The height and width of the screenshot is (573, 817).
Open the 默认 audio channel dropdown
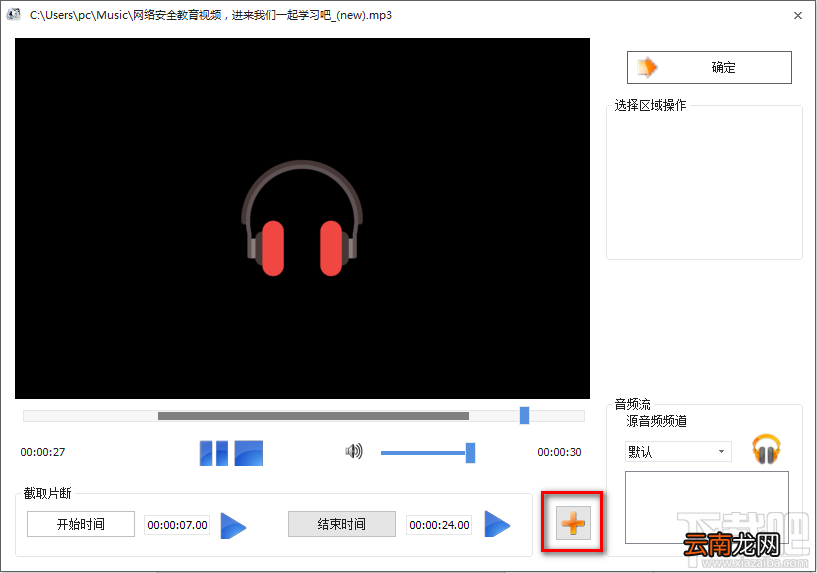(678, 451)
